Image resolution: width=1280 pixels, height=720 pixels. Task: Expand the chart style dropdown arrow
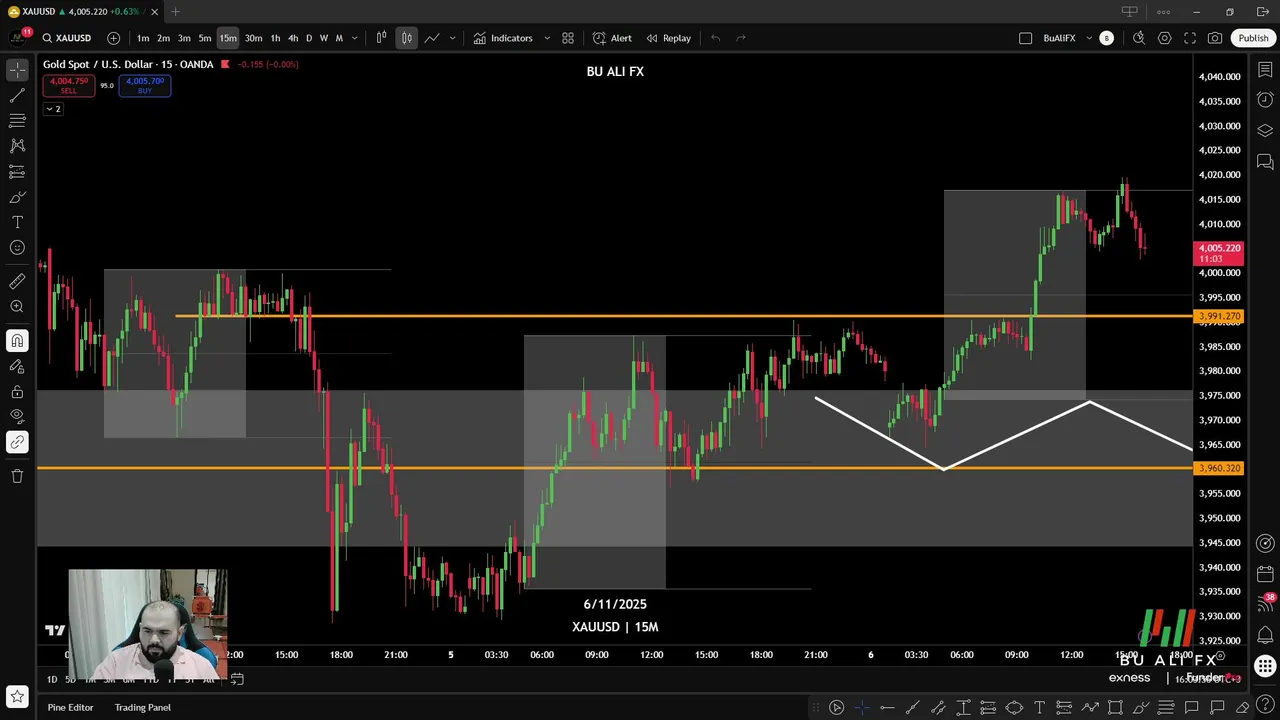coord(452,38)
